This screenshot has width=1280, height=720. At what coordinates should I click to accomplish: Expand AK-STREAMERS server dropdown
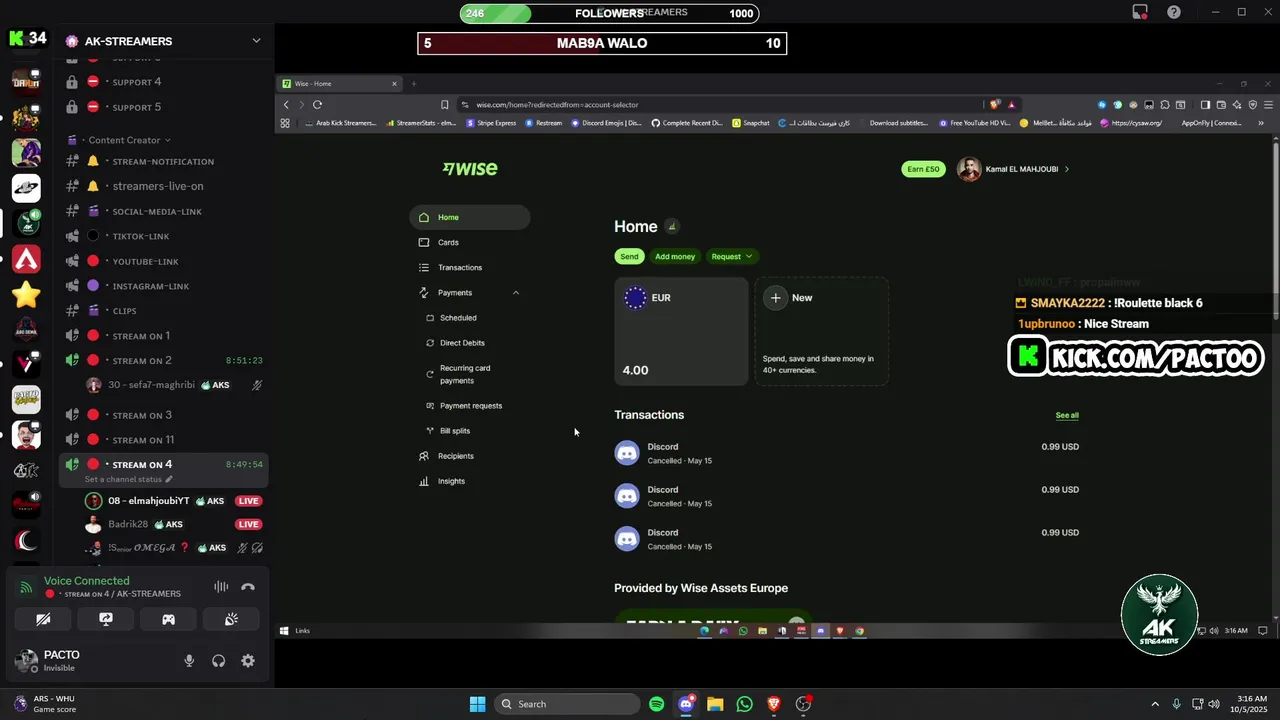click(x=256, y=41)
